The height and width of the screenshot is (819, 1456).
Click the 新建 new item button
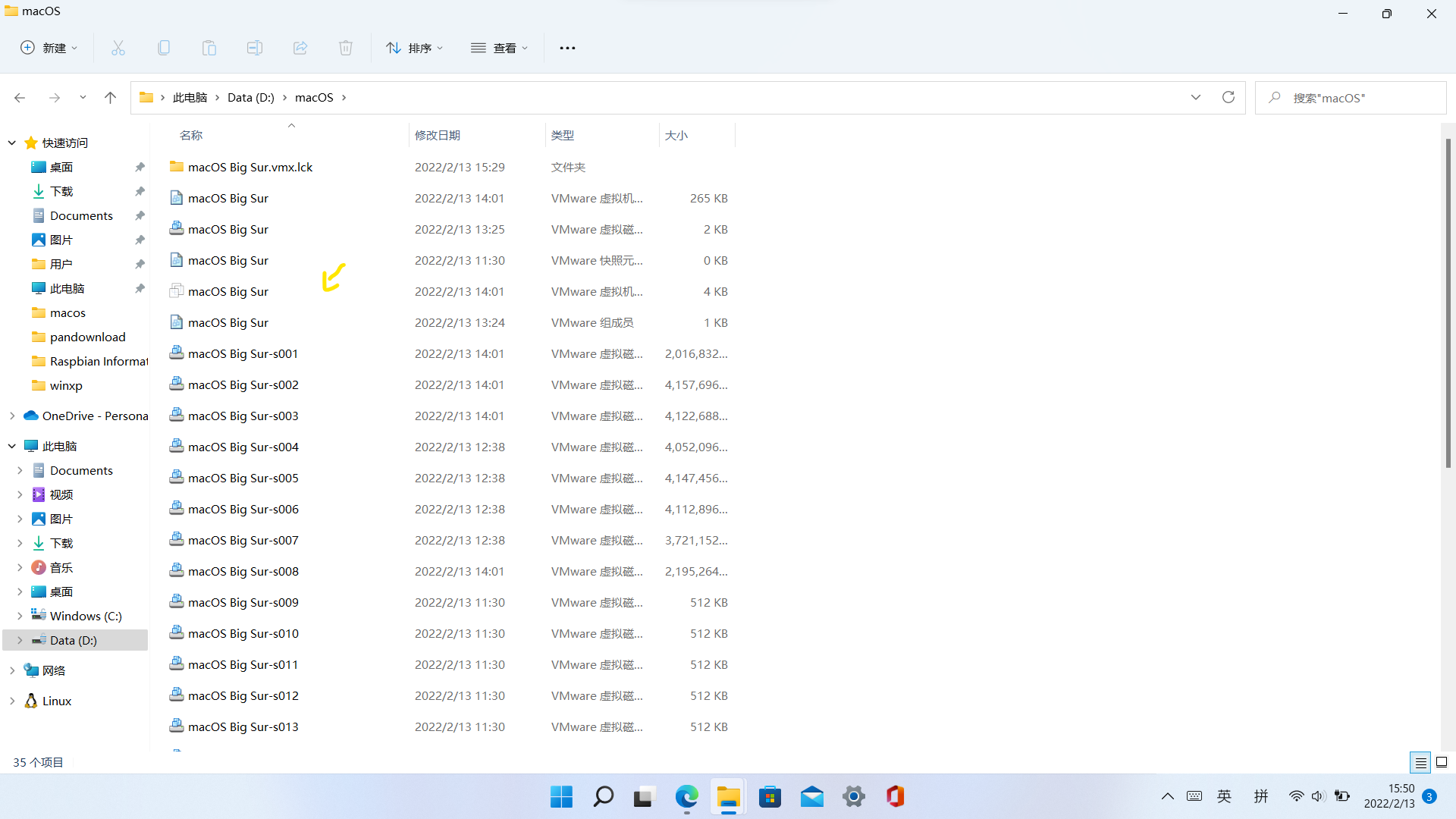click(x=49, y=48)
